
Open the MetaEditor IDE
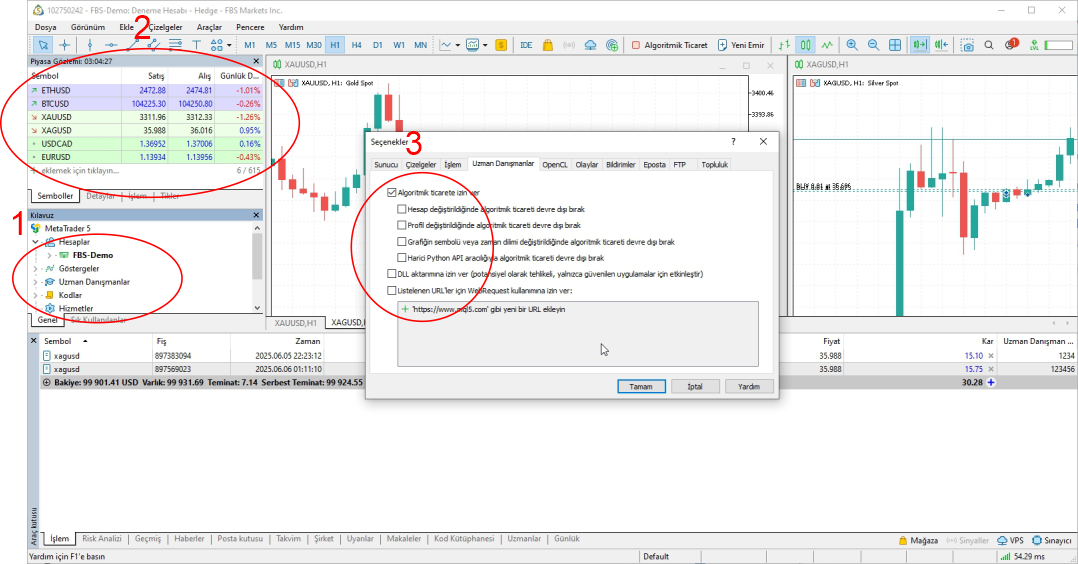pyautogui.click(x=526, y=45)
